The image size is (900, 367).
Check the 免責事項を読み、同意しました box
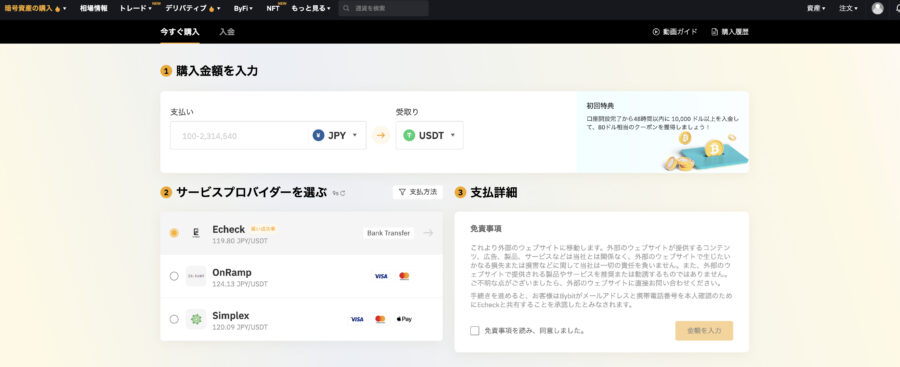[x=474, y=331]
